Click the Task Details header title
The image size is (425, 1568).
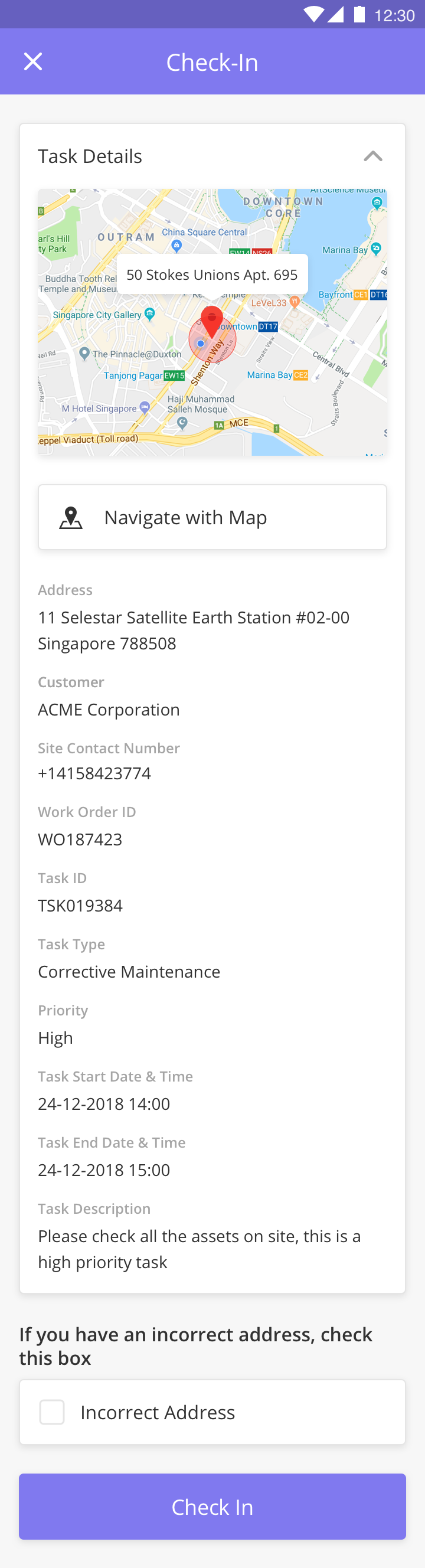click(x=90, y=156)
